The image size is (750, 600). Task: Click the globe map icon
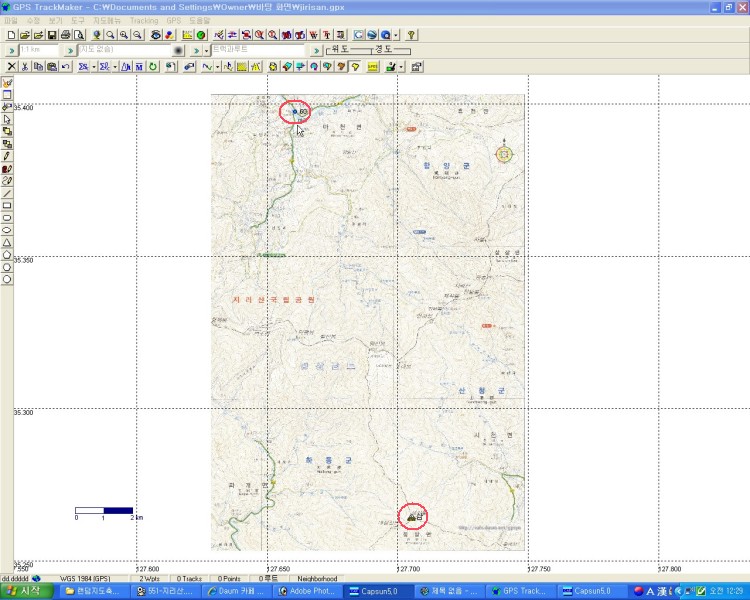point(97,35)
